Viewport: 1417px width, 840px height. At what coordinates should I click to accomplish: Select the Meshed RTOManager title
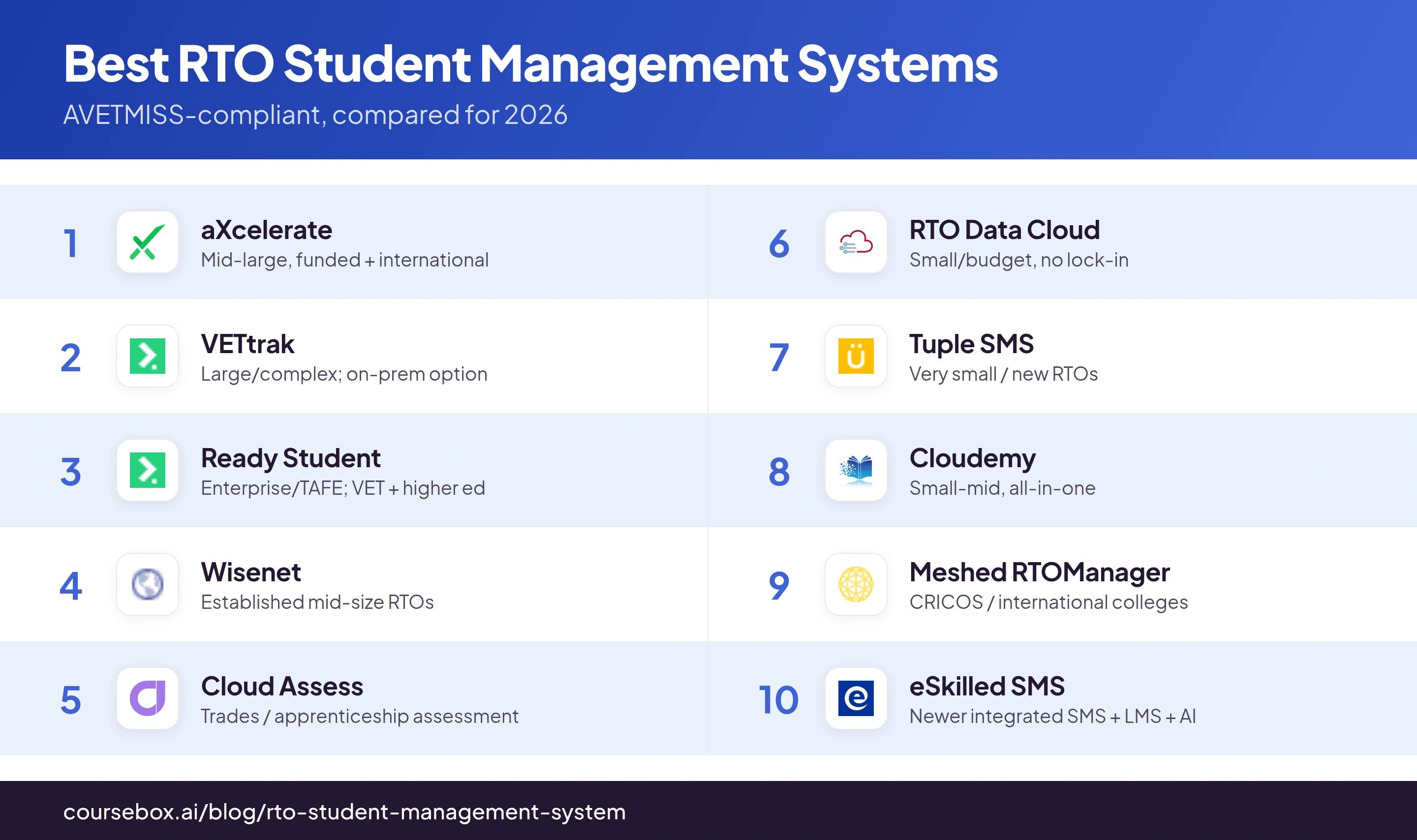(x=1040, y=572)
